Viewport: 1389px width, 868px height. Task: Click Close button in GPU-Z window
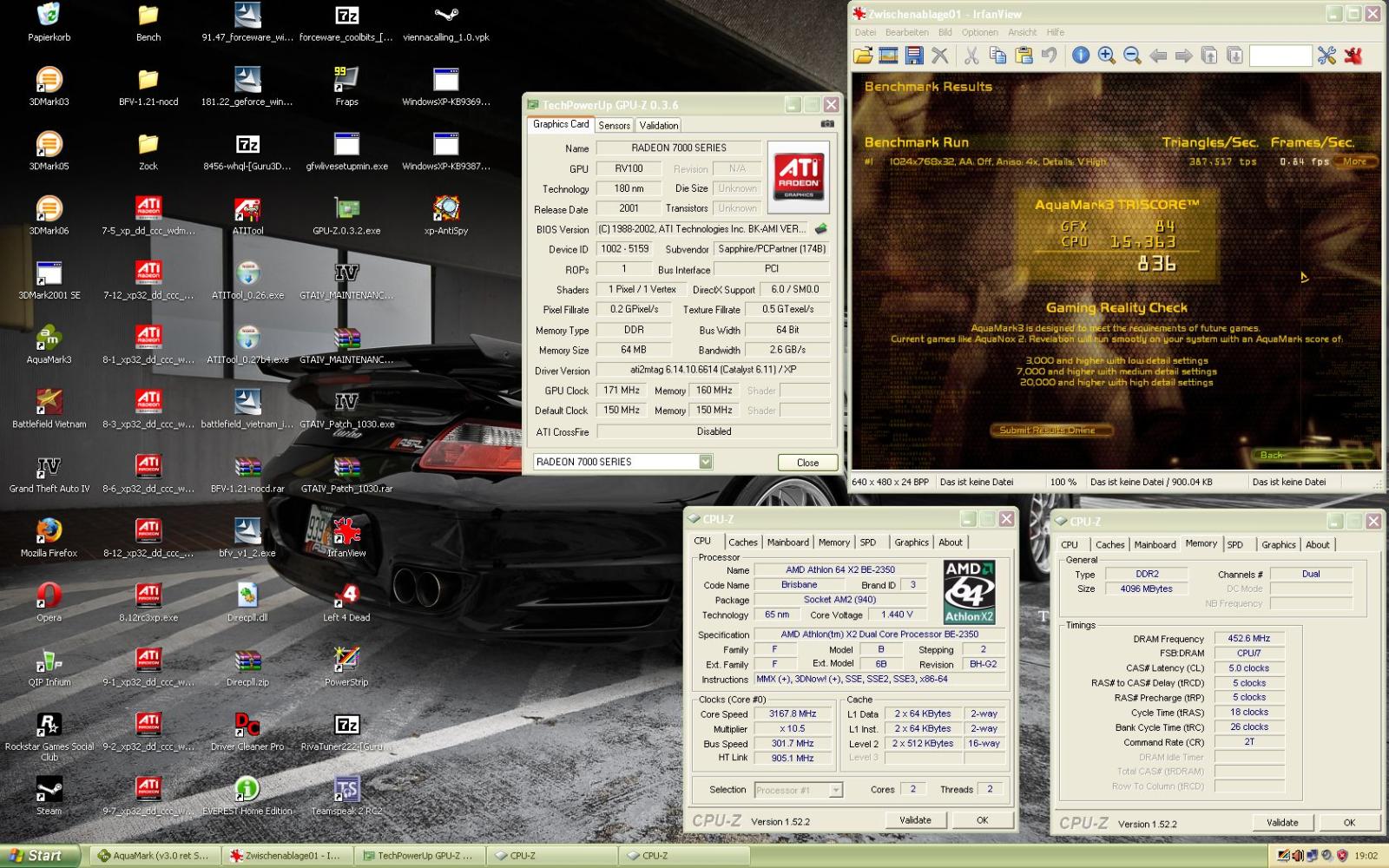[x=807, y=463]
